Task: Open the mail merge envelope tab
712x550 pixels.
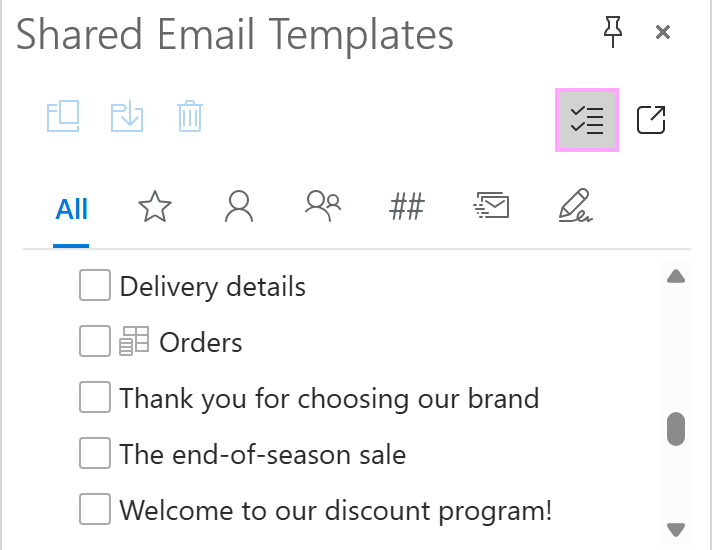Action: tap(491, 207)
